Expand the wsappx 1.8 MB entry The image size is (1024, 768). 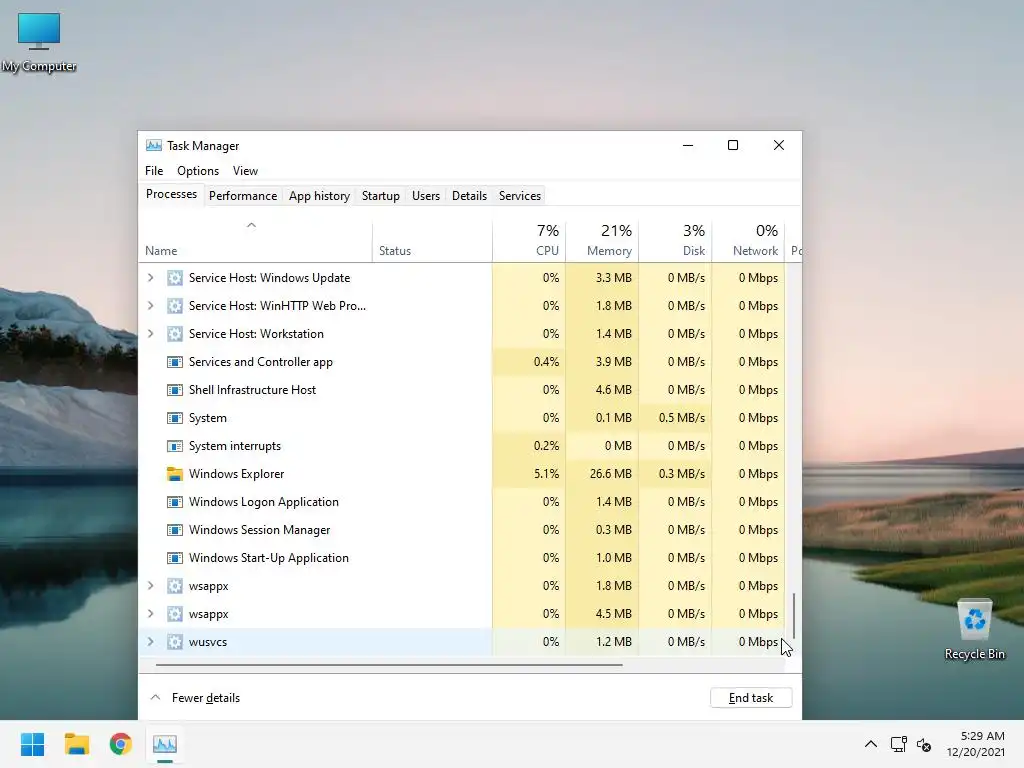coord(151,586)
